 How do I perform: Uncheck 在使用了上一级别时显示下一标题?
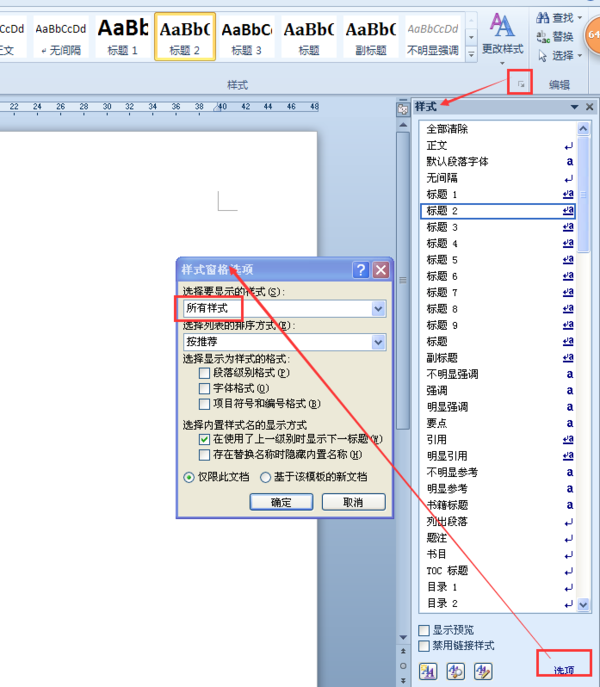pyautogui.click(x=204, y=439)
